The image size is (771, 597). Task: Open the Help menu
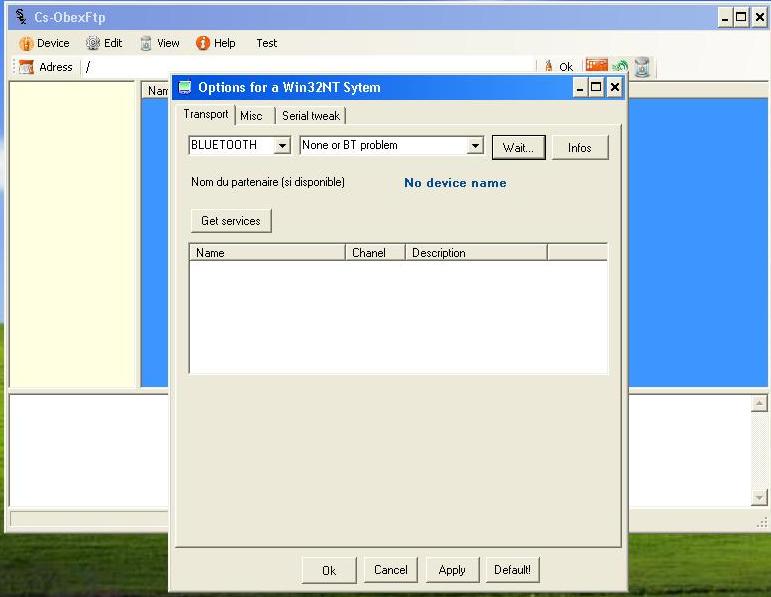pyautogui.click(x=216, y=43)
